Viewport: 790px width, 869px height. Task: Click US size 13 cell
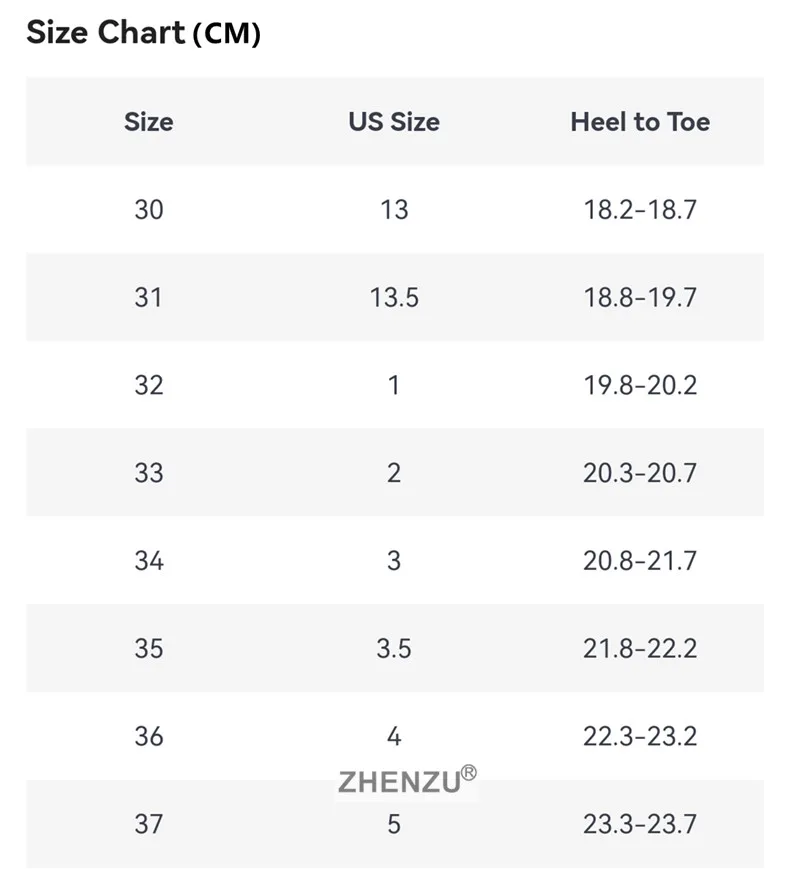pyautogui.click(x=394, y=209)
